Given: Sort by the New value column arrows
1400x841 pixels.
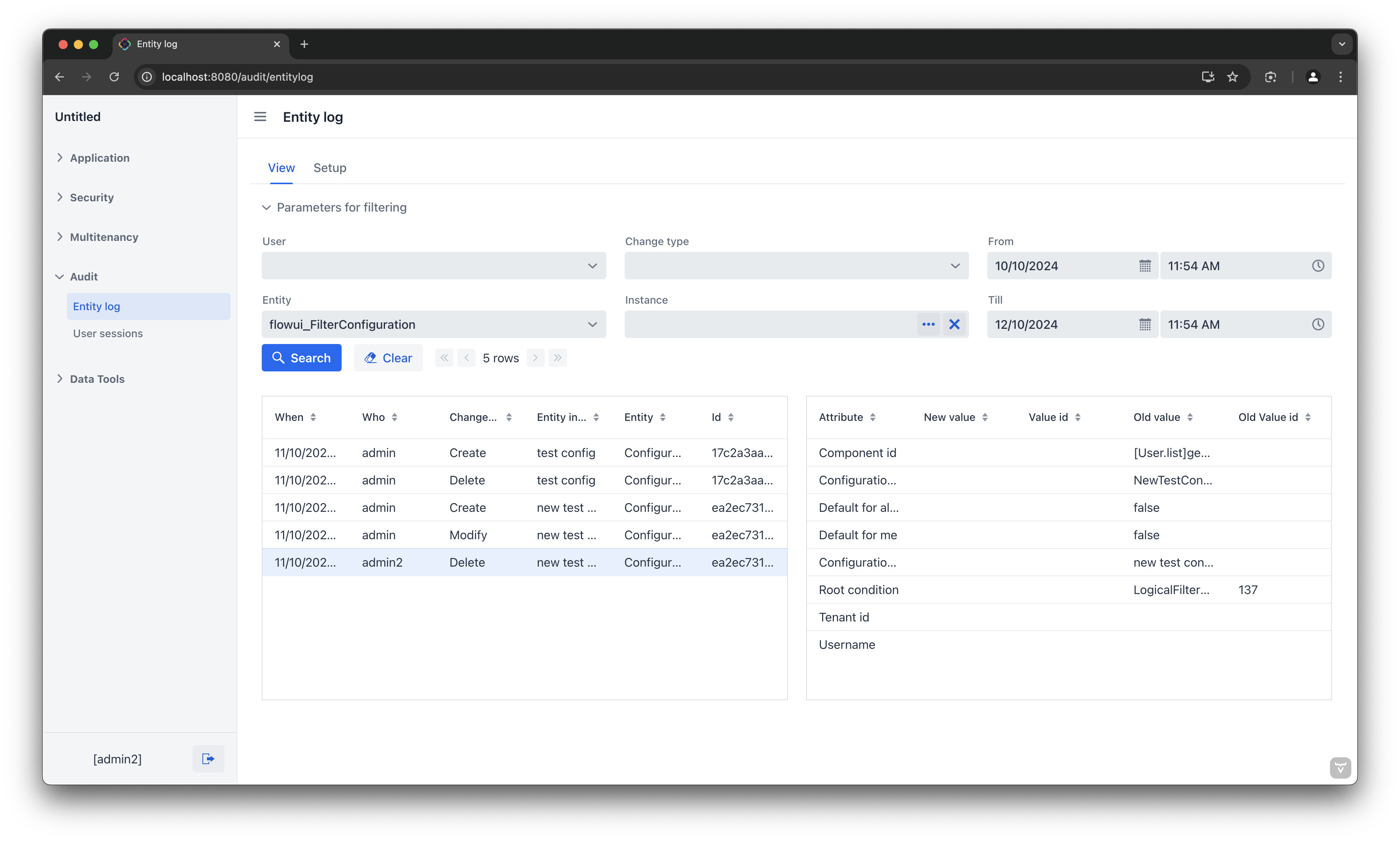Looking at the screenshot, I should [985, 417].
